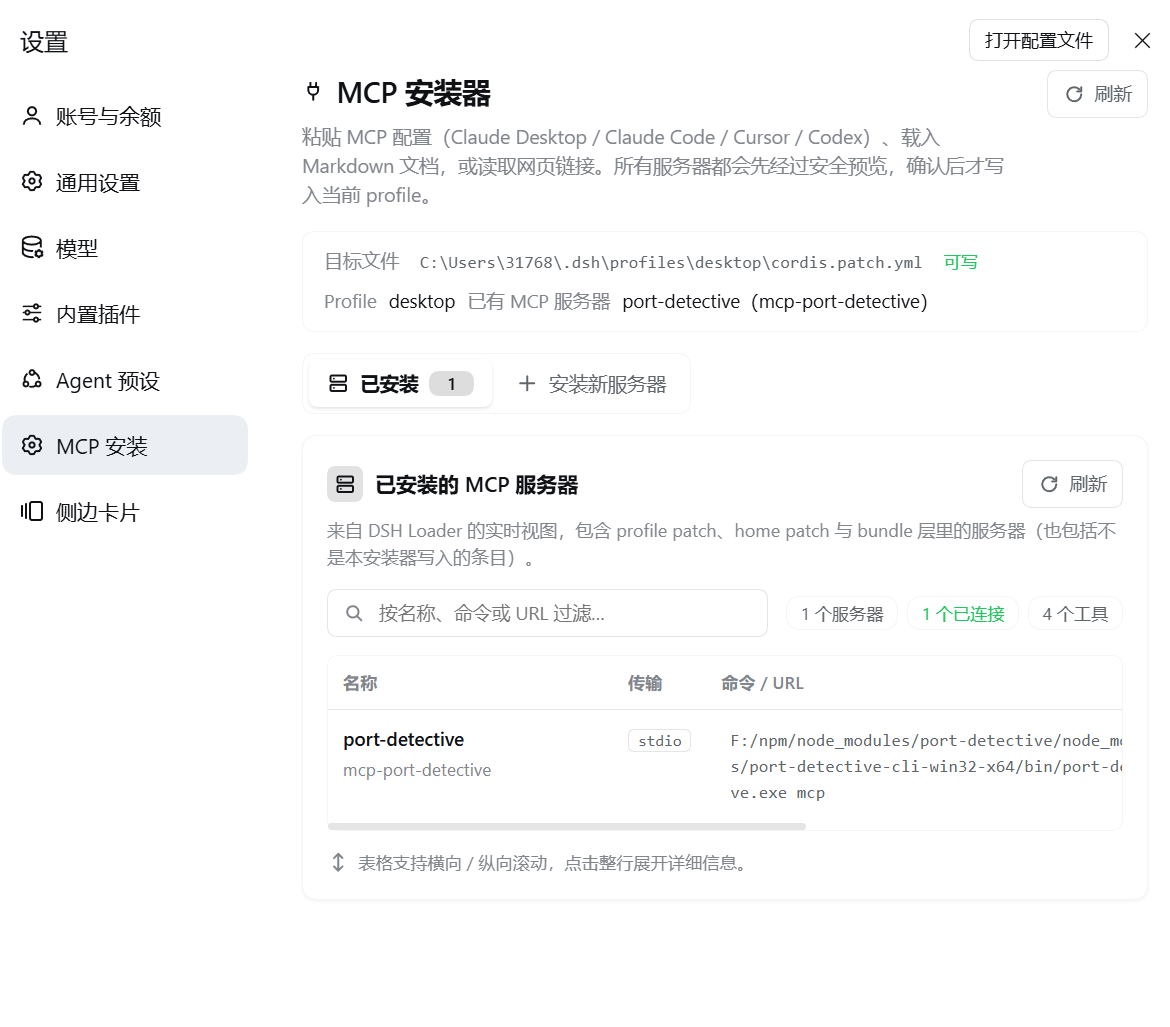Click the 命令 / URL column header
1170x1027 pixels.
click(762, 683)
